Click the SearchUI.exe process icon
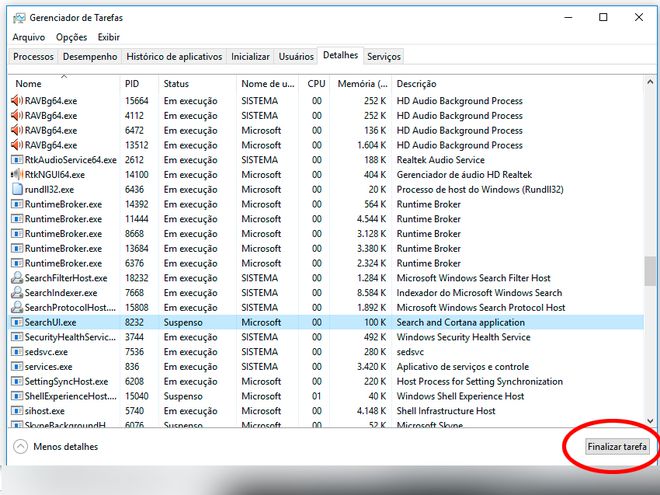Image resolution: width=660 pixels, height=495 pixels. 17,322
